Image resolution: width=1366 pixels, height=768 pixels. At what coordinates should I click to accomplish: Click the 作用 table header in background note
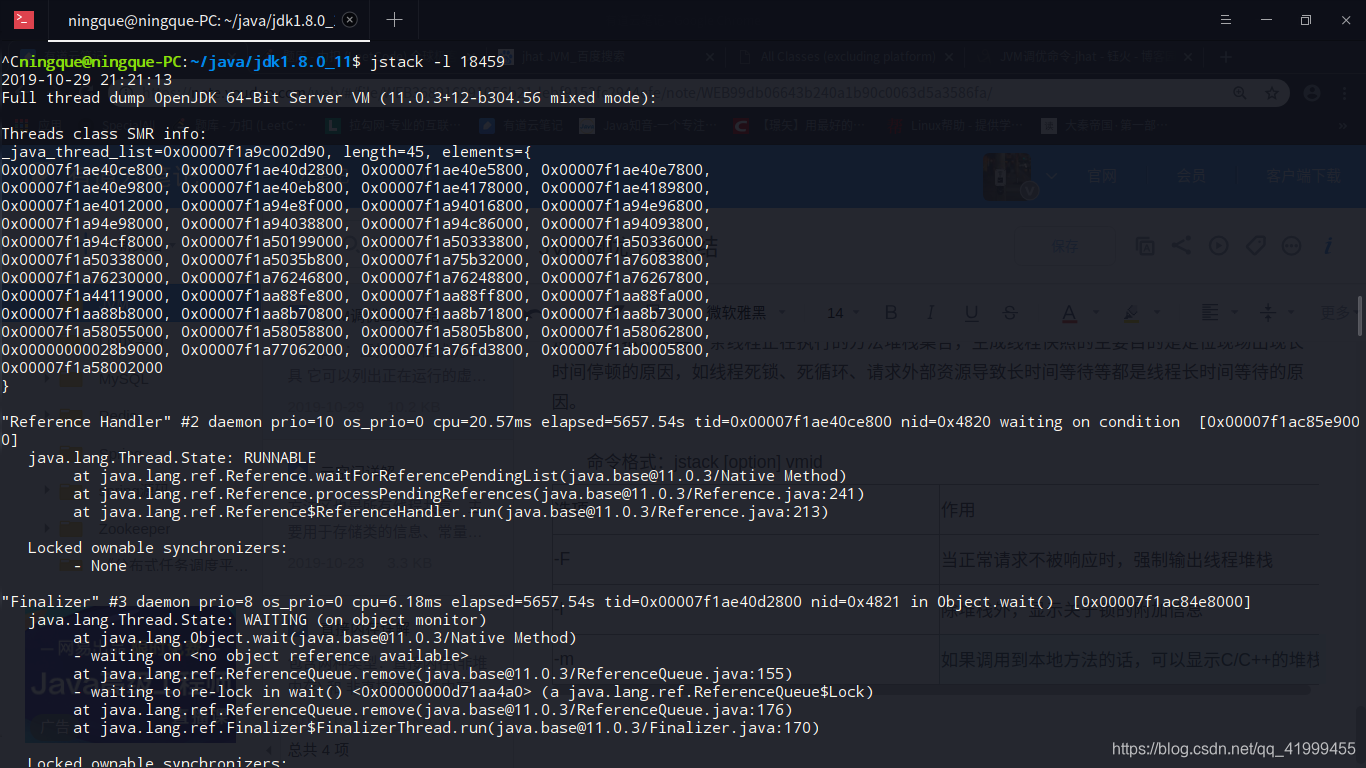[x=957, y=510]
